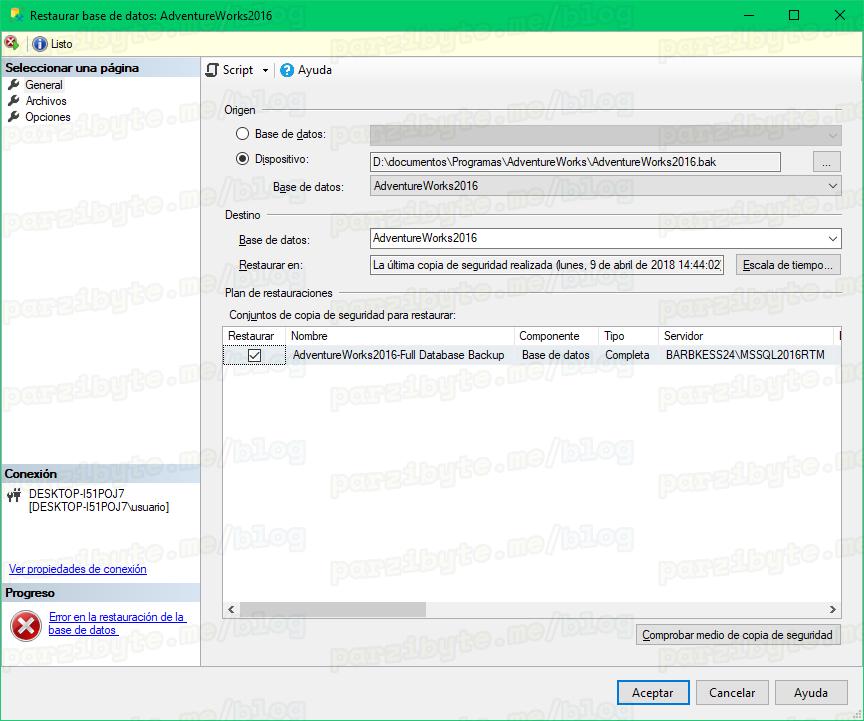Click the bottom Ayuda button
The image size is (864, 721).
[811, 692]
